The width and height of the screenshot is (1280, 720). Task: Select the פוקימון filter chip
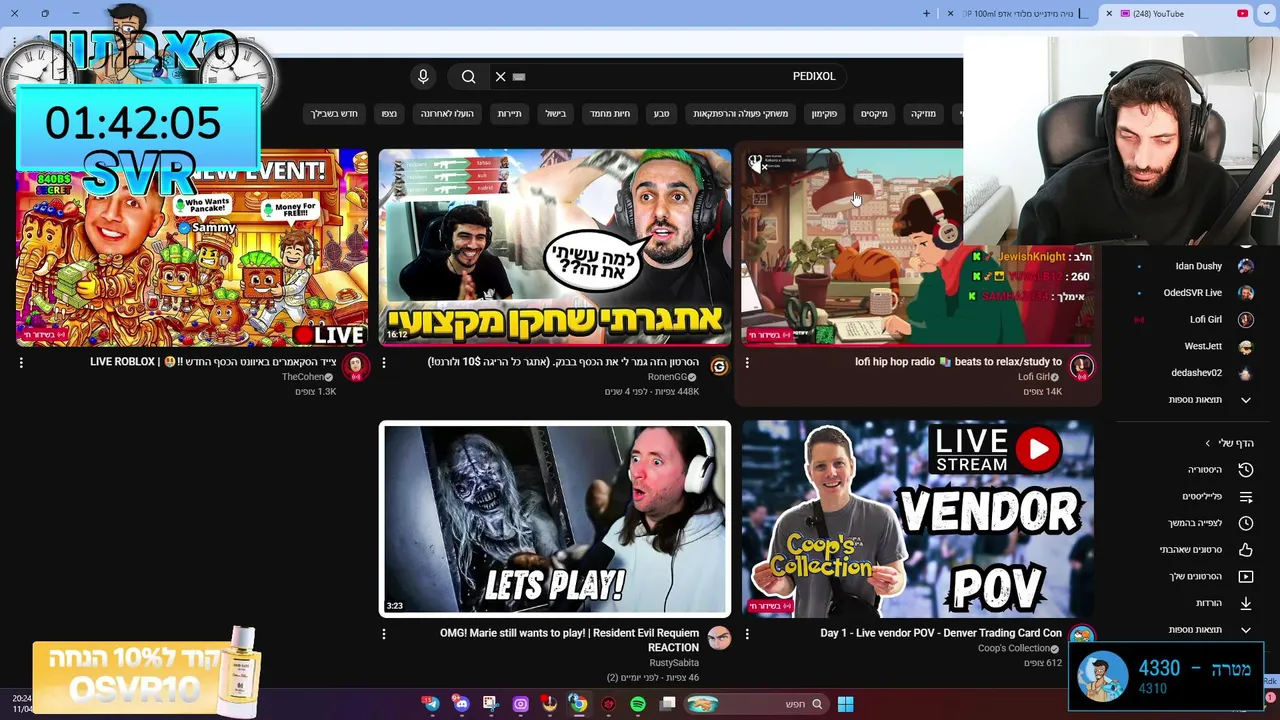(x=824, y=114)
